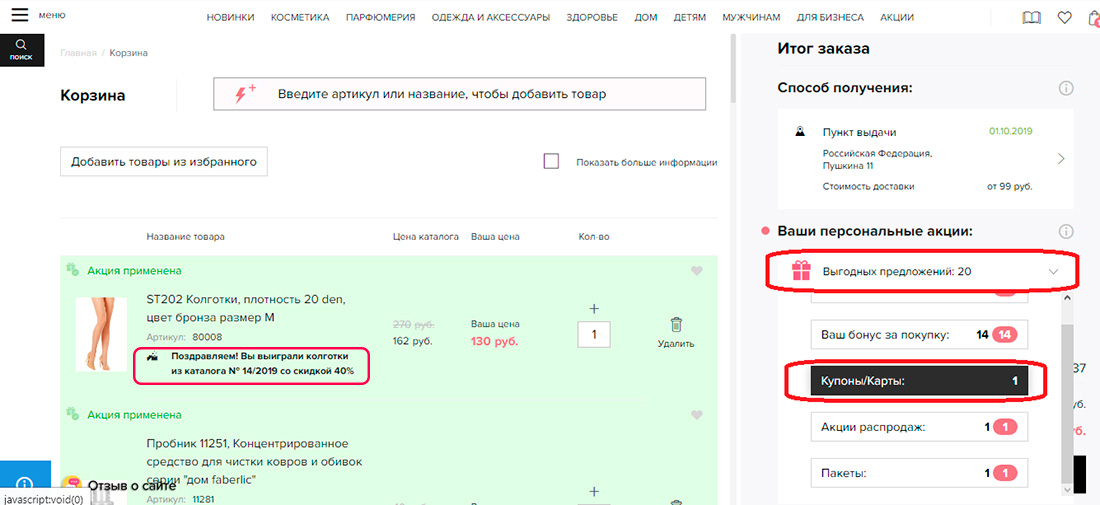Expand Выгодных предложений: 20 dropdown
Viewport: 1100px width, 505px height.
point(1052,271)
